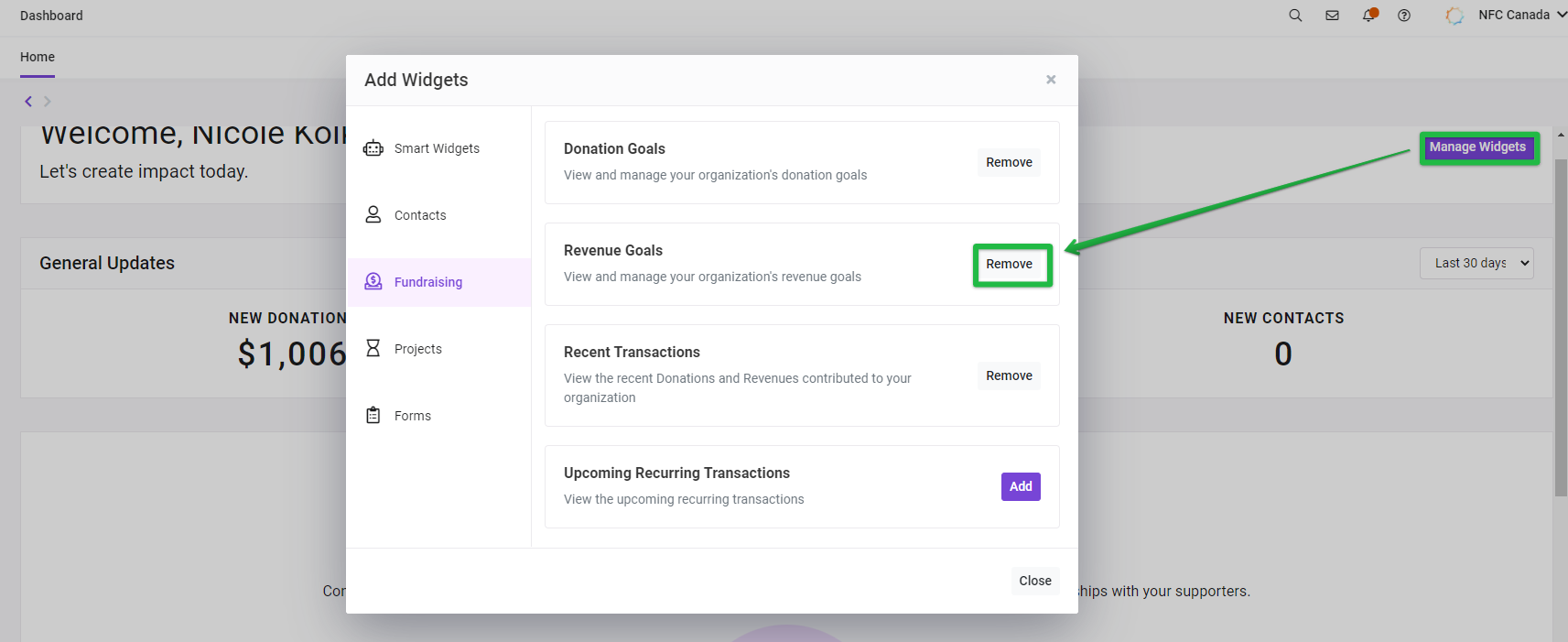Click the page scrollbar up arrow
Image resolution: width=1568 pixels, height=642 pixels.
(x=1561, y=135)
